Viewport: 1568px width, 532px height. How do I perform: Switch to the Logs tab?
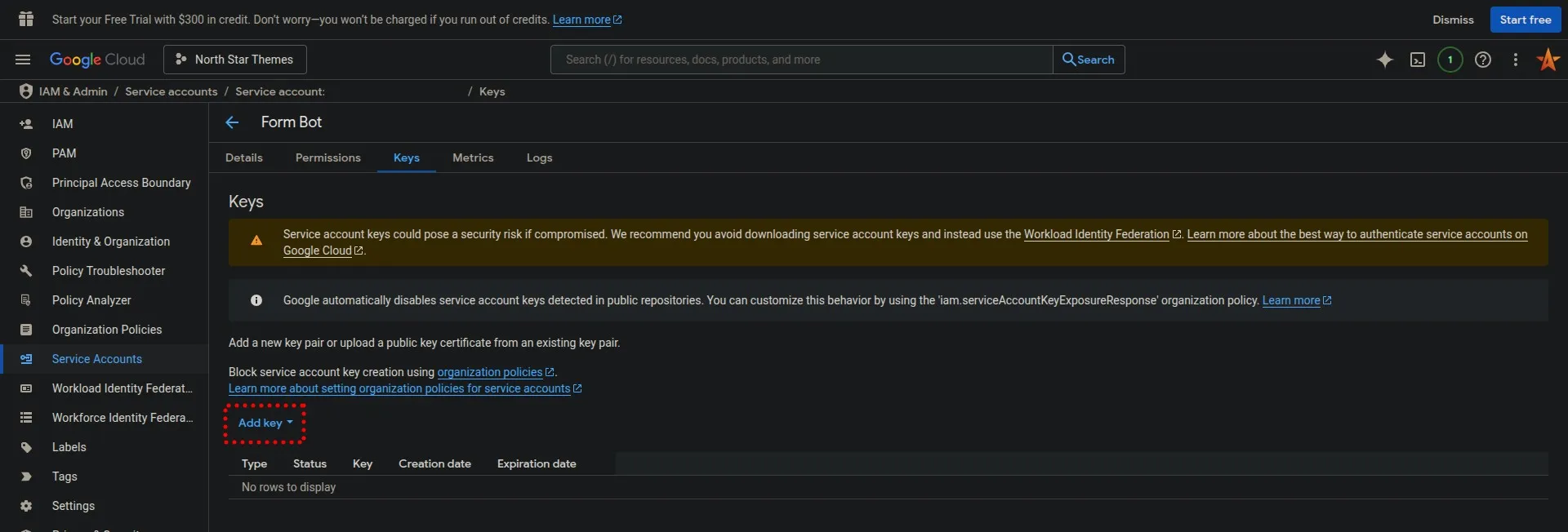tap(540, 157)
